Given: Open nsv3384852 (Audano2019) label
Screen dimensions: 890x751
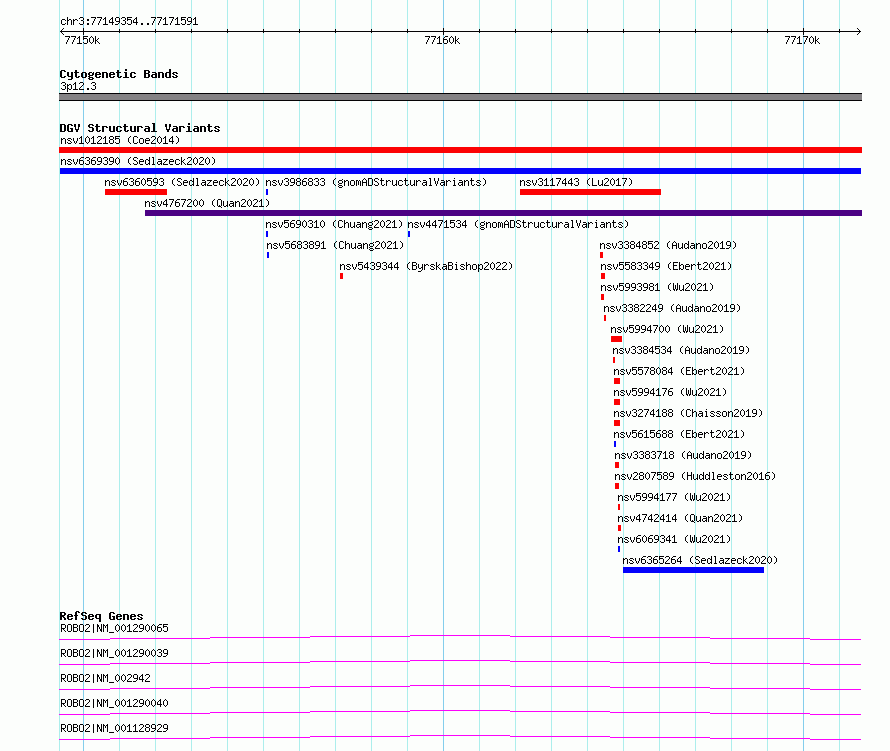Looking at the screenshot, I should [668, 245].
